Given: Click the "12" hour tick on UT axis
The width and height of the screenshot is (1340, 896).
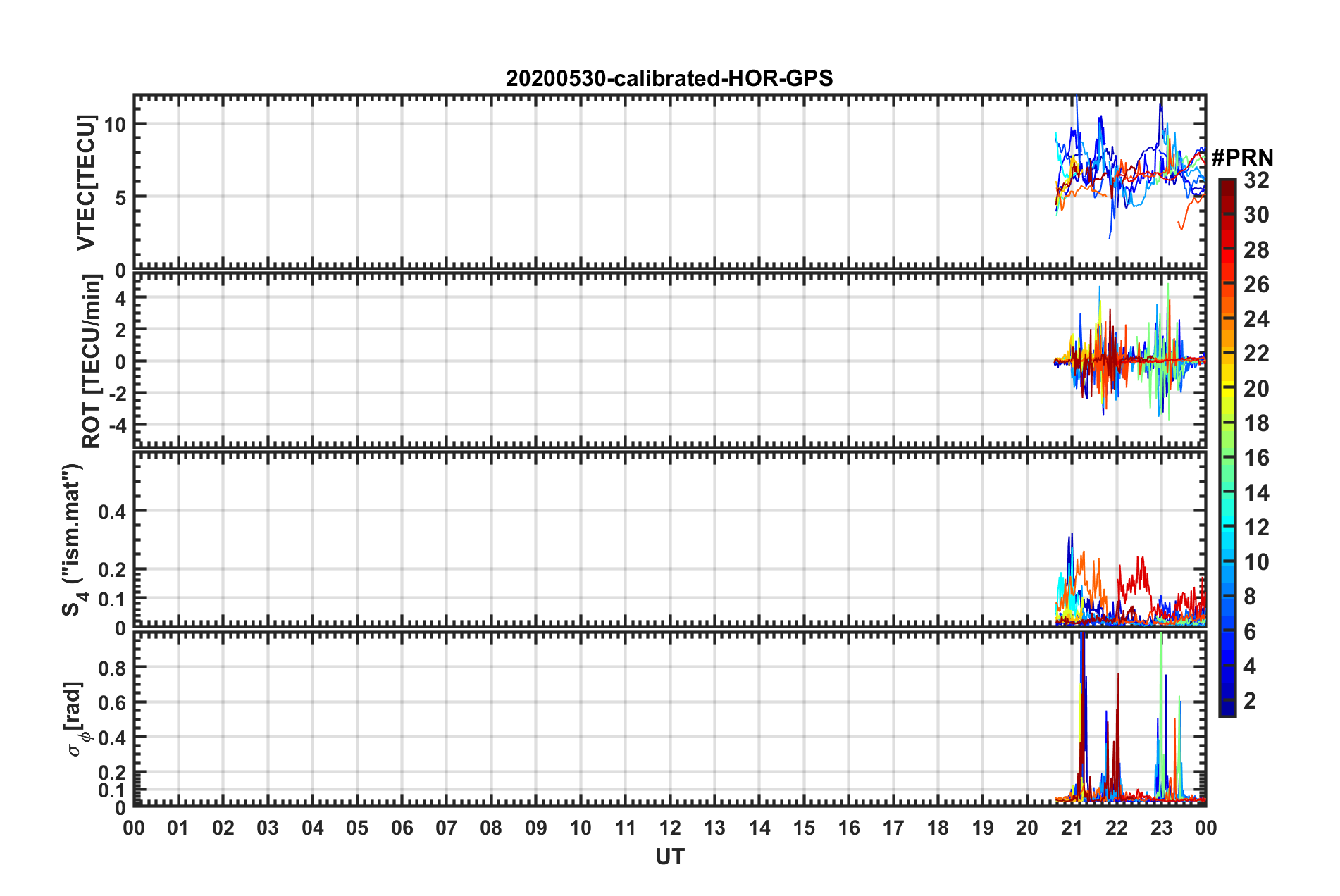Looking at the screenshot, I should 670,828.
